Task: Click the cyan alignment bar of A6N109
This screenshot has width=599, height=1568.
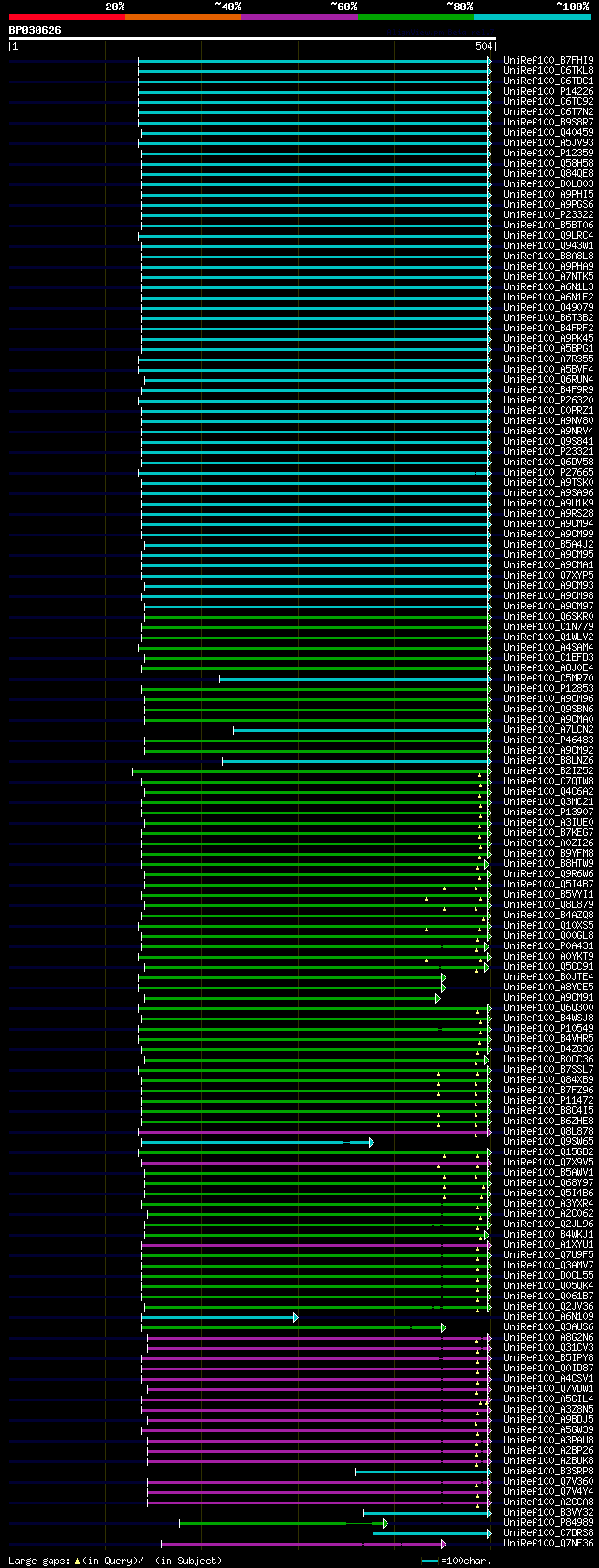Action: [x=220, y=1317]
